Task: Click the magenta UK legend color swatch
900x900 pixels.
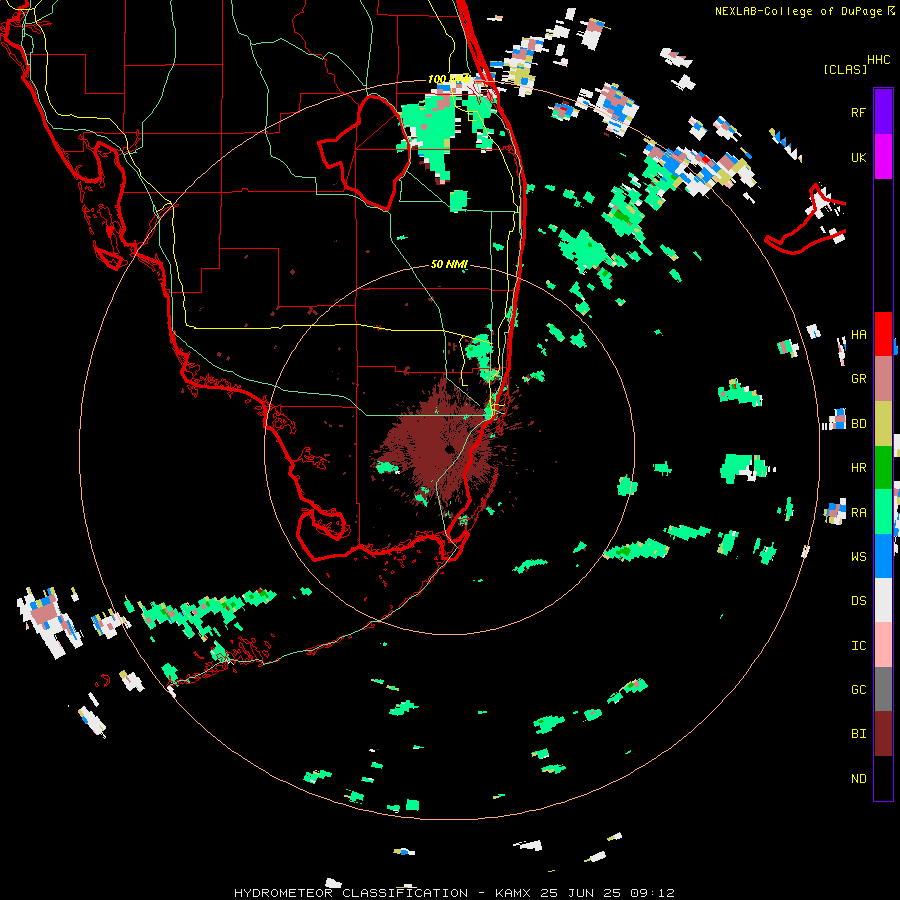Action: point(883,157)
